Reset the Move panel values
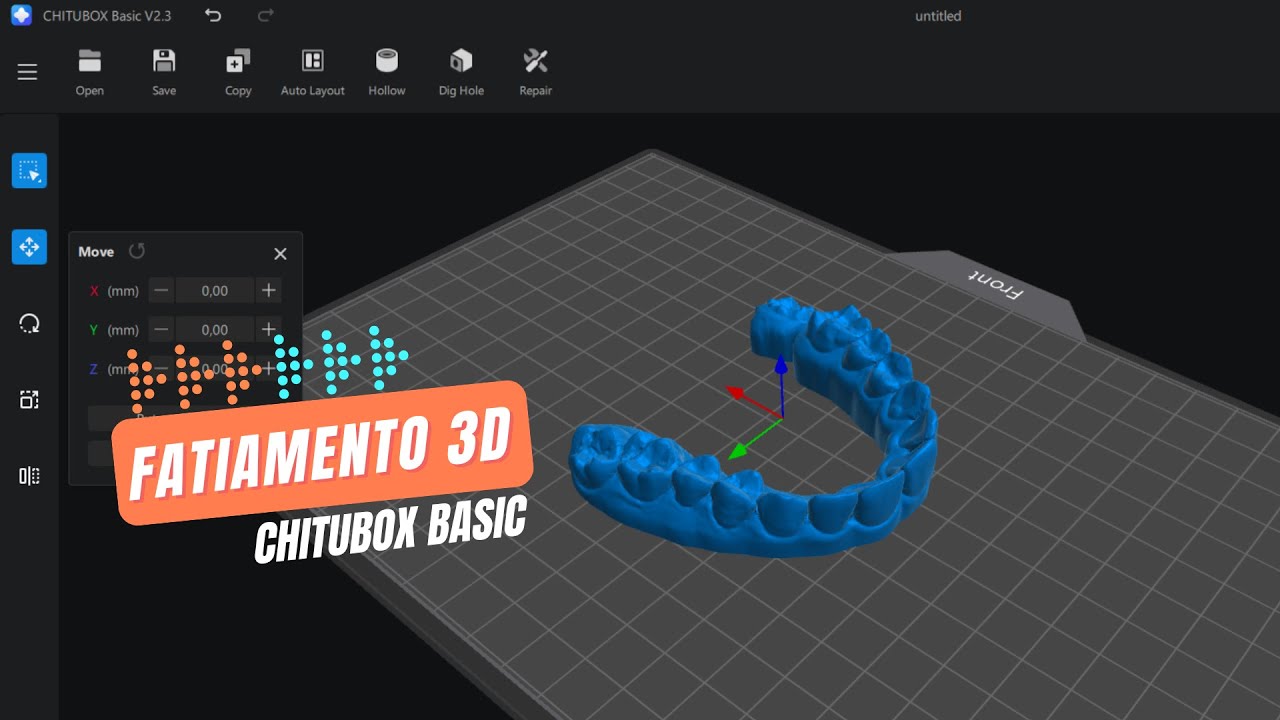The height and width of the screenshot is (720, 1280). (x=137, y=251)
